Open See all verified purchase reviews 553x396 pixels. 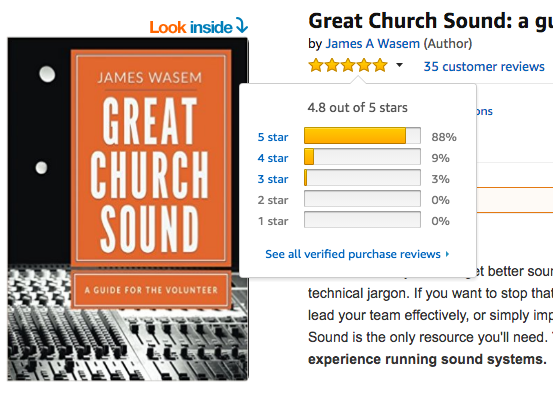coord(353,254)
